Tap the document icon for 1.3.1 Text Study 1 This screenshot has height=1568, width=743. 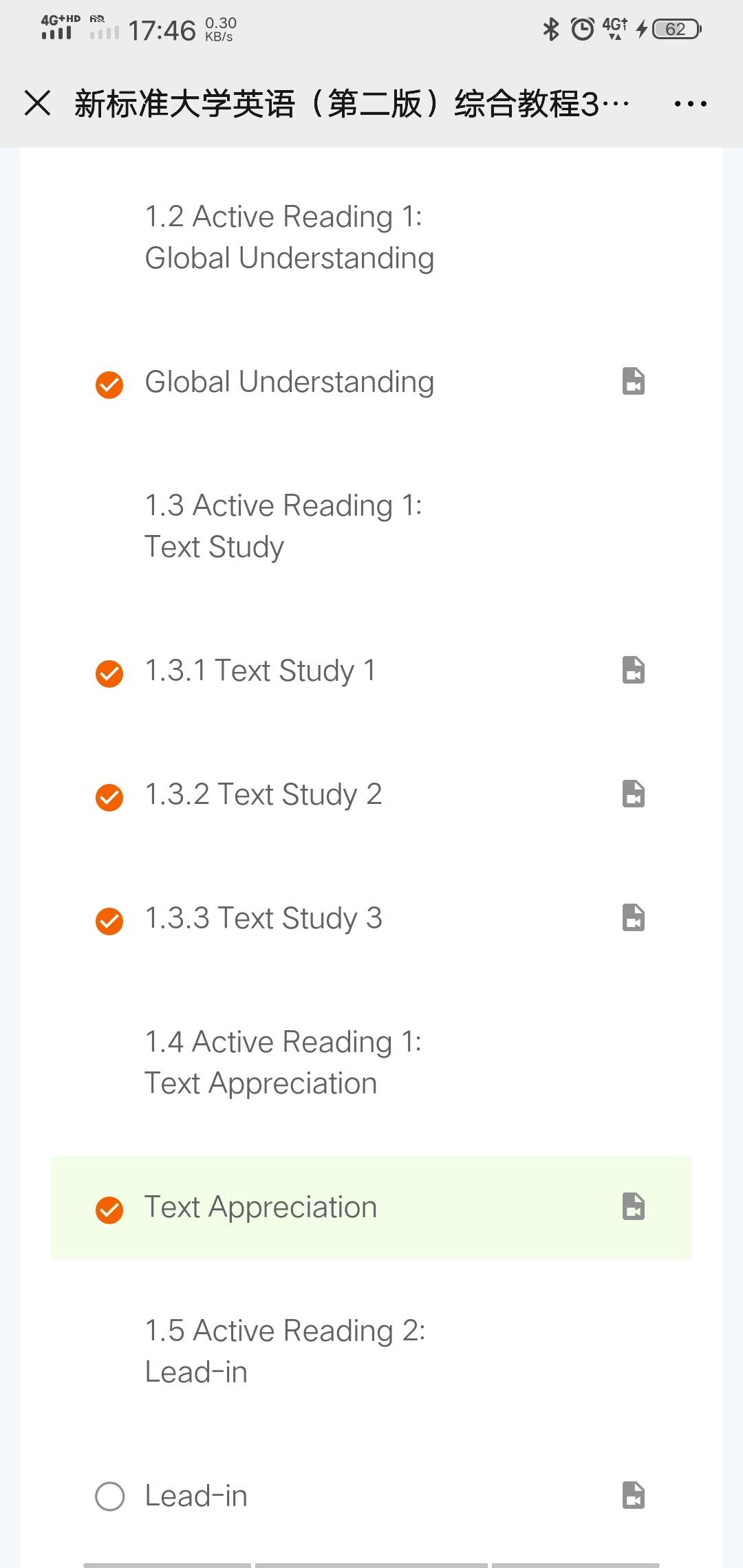pos(633,670)
